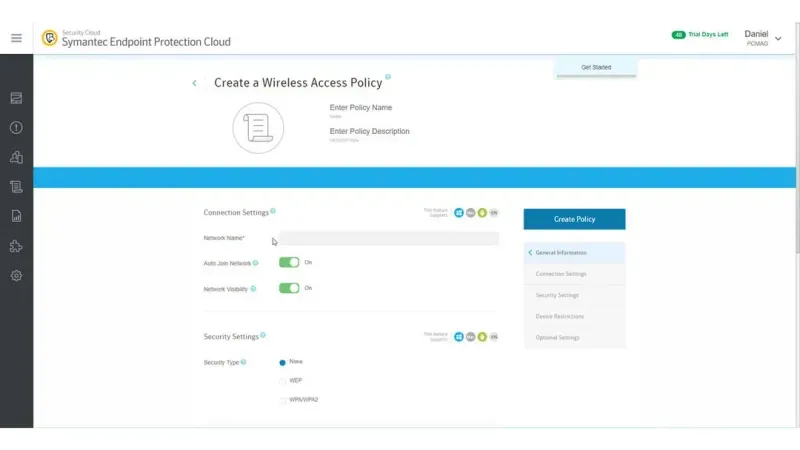Collapse the General Information section chevron

point(530,253)
